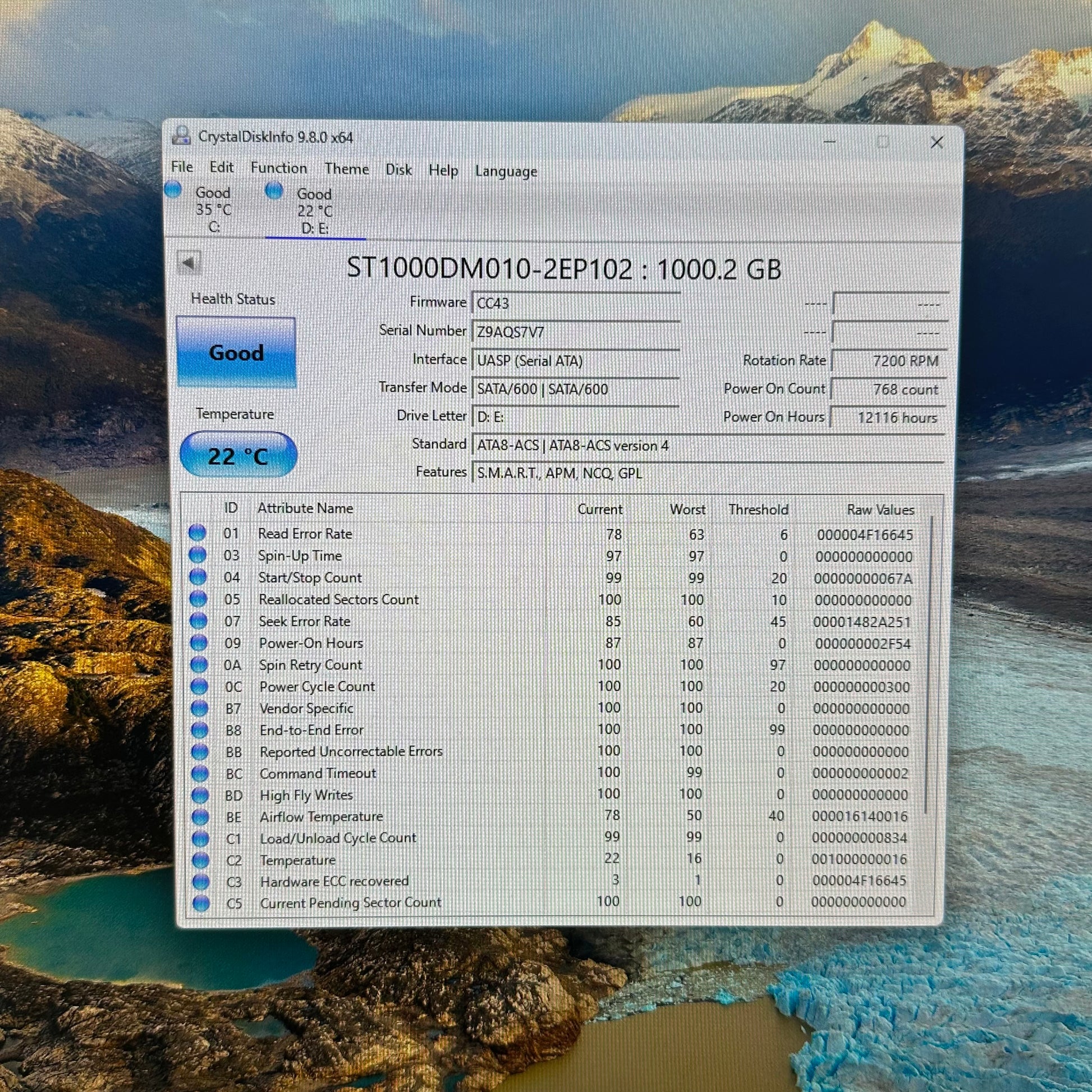Click the Raw Values column header
Screen dimensions: 1092x1092
880,510
